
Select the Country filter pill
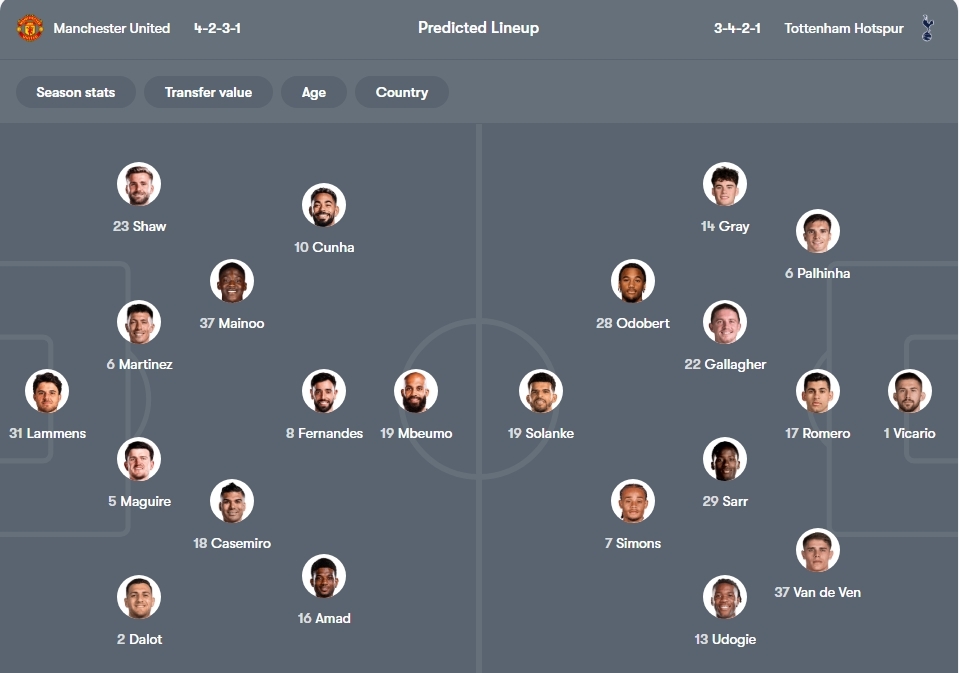[x=402, y=92]
